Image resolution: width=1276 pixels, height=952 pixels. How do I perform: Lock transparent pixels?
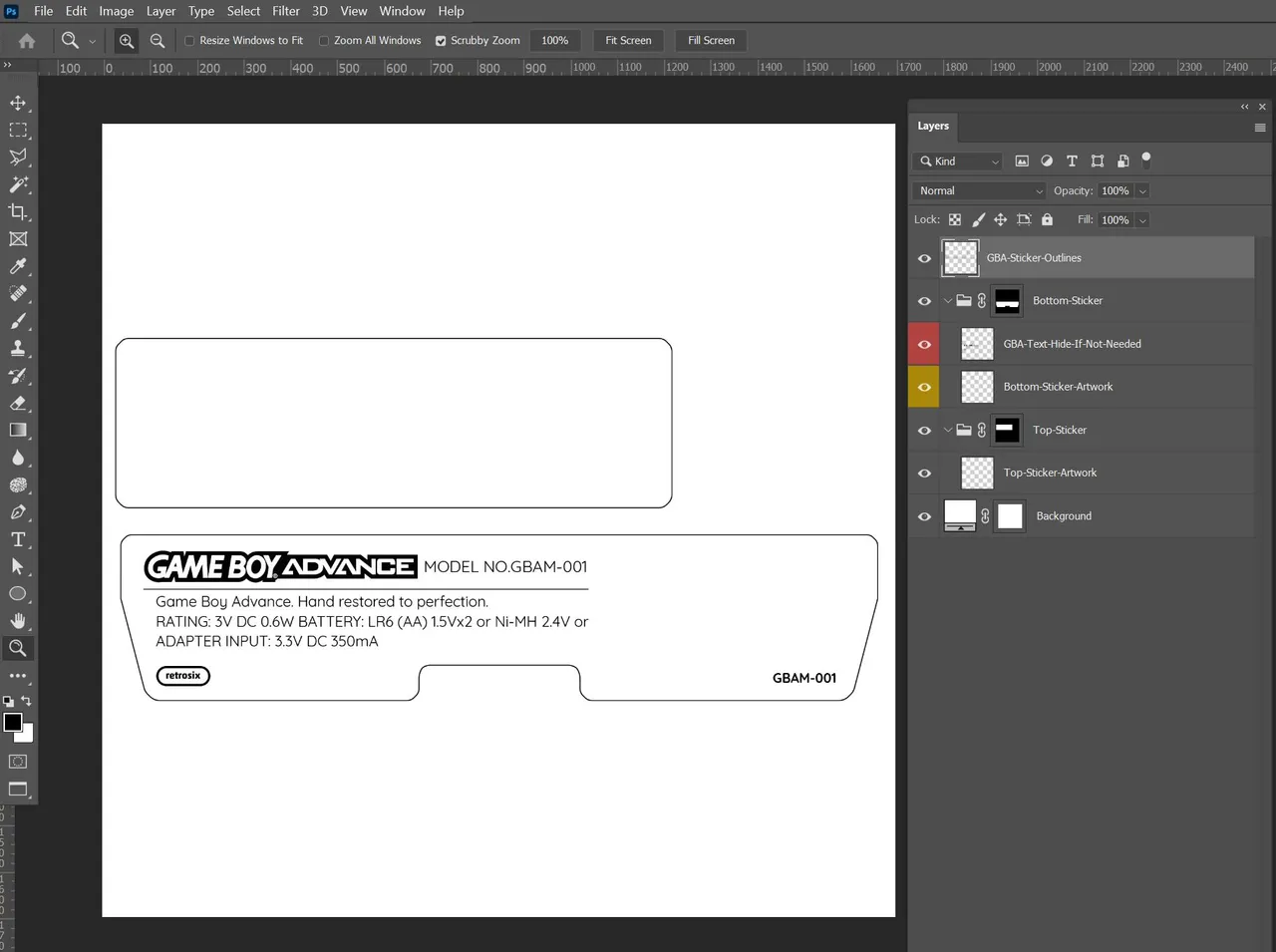pyautogui.click(x=955, y=219)
